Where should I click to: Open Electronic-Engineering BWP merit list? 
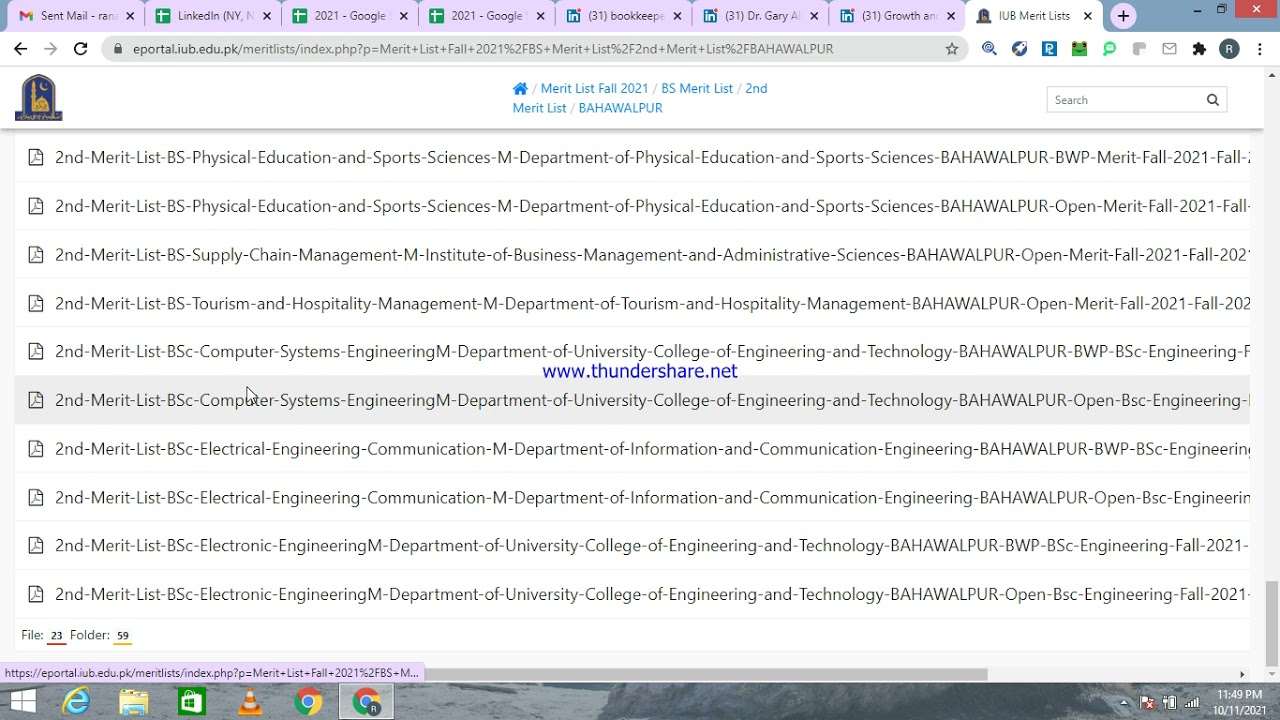tap(652, 545)
